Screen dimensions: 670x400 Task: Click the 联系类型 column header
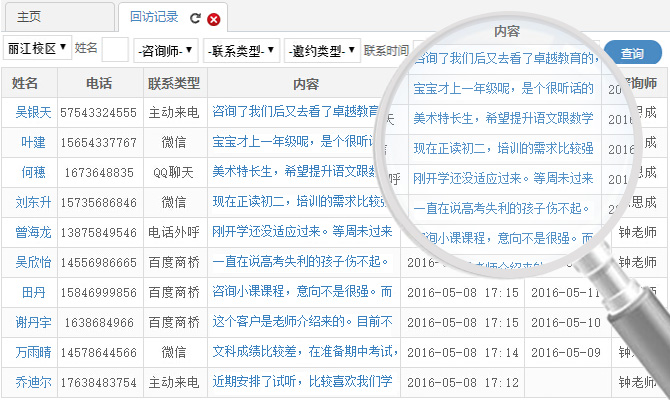point(174,83)
